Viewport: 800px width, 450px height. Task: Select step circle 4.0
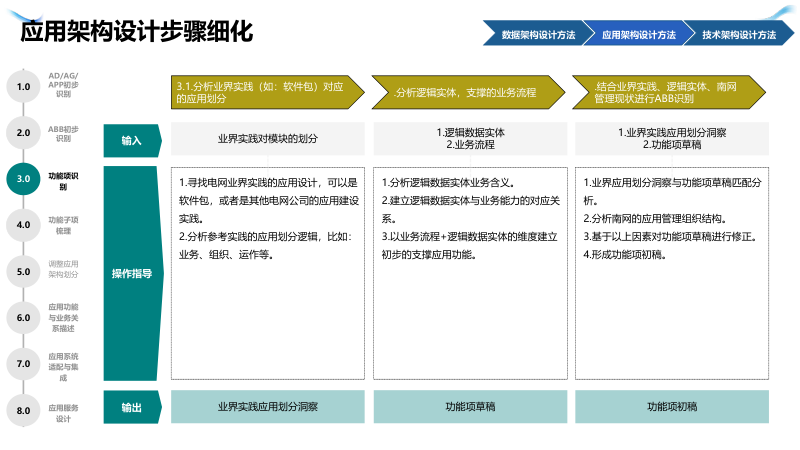click(x=23, y=225)
